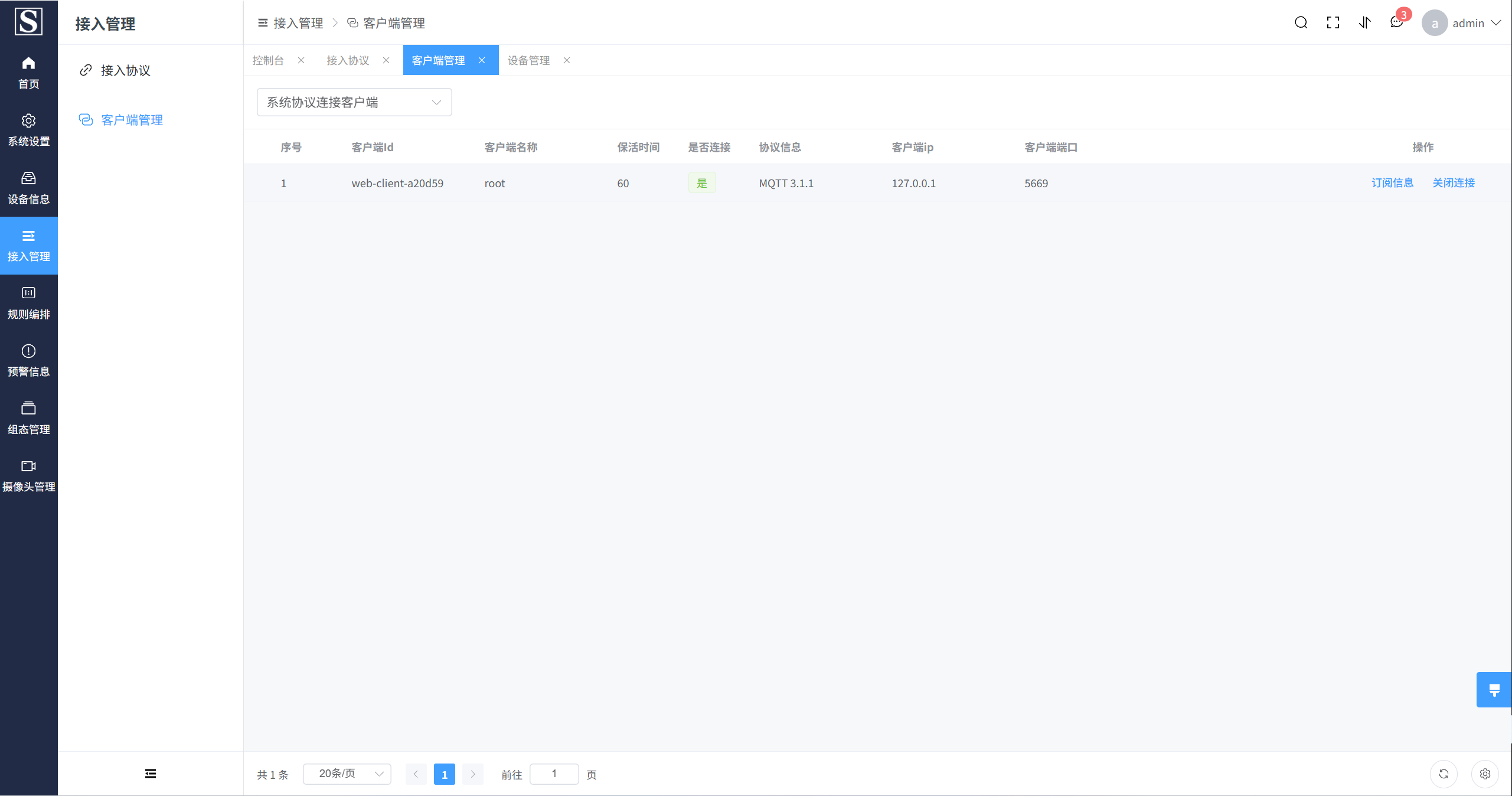The image size is (1512, 796).
Task: Click the table refresh icon
Action: pyautogui.click(x=1444, y=774)
